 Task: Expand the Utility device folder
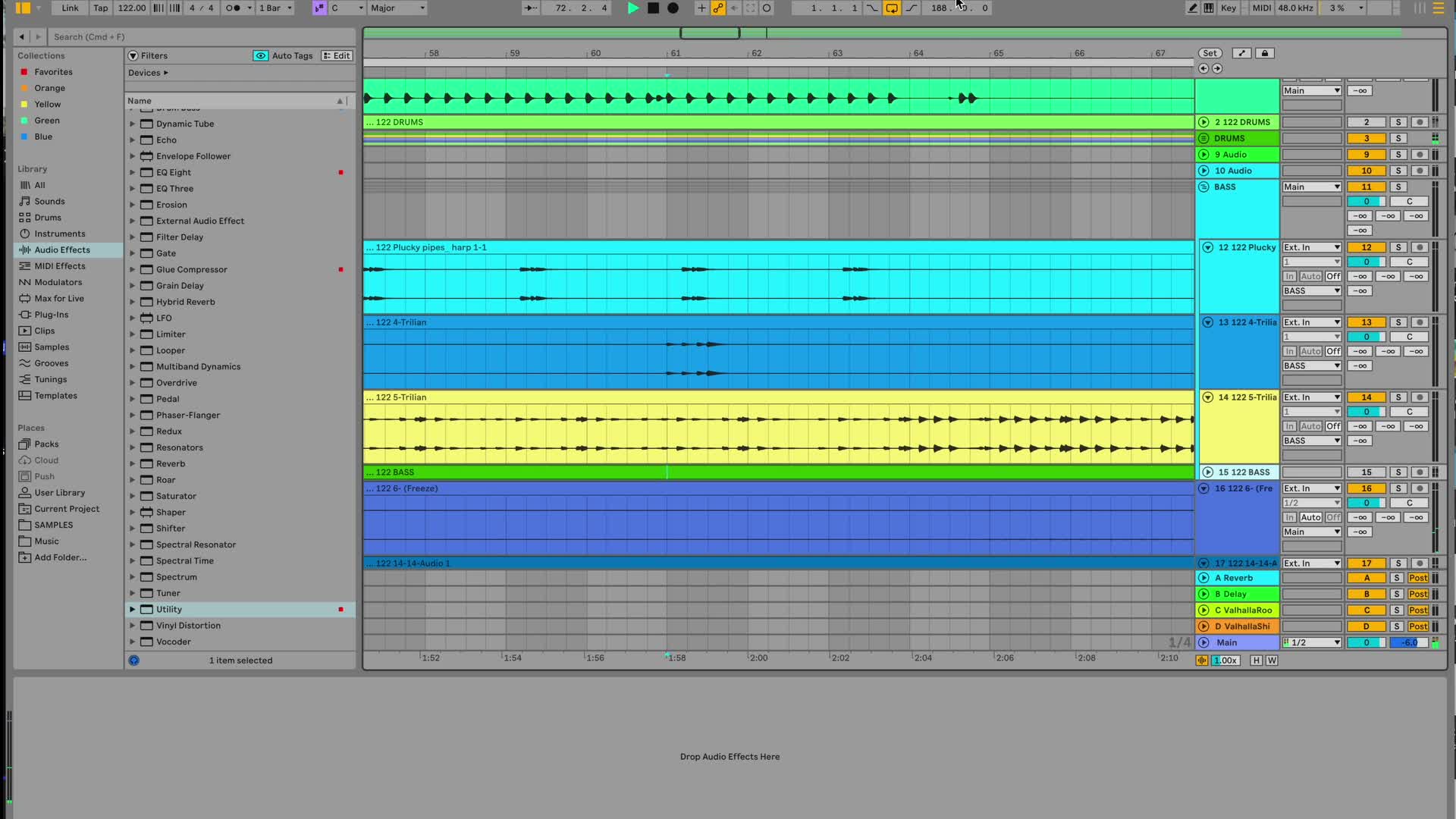(x=132, y=610)
